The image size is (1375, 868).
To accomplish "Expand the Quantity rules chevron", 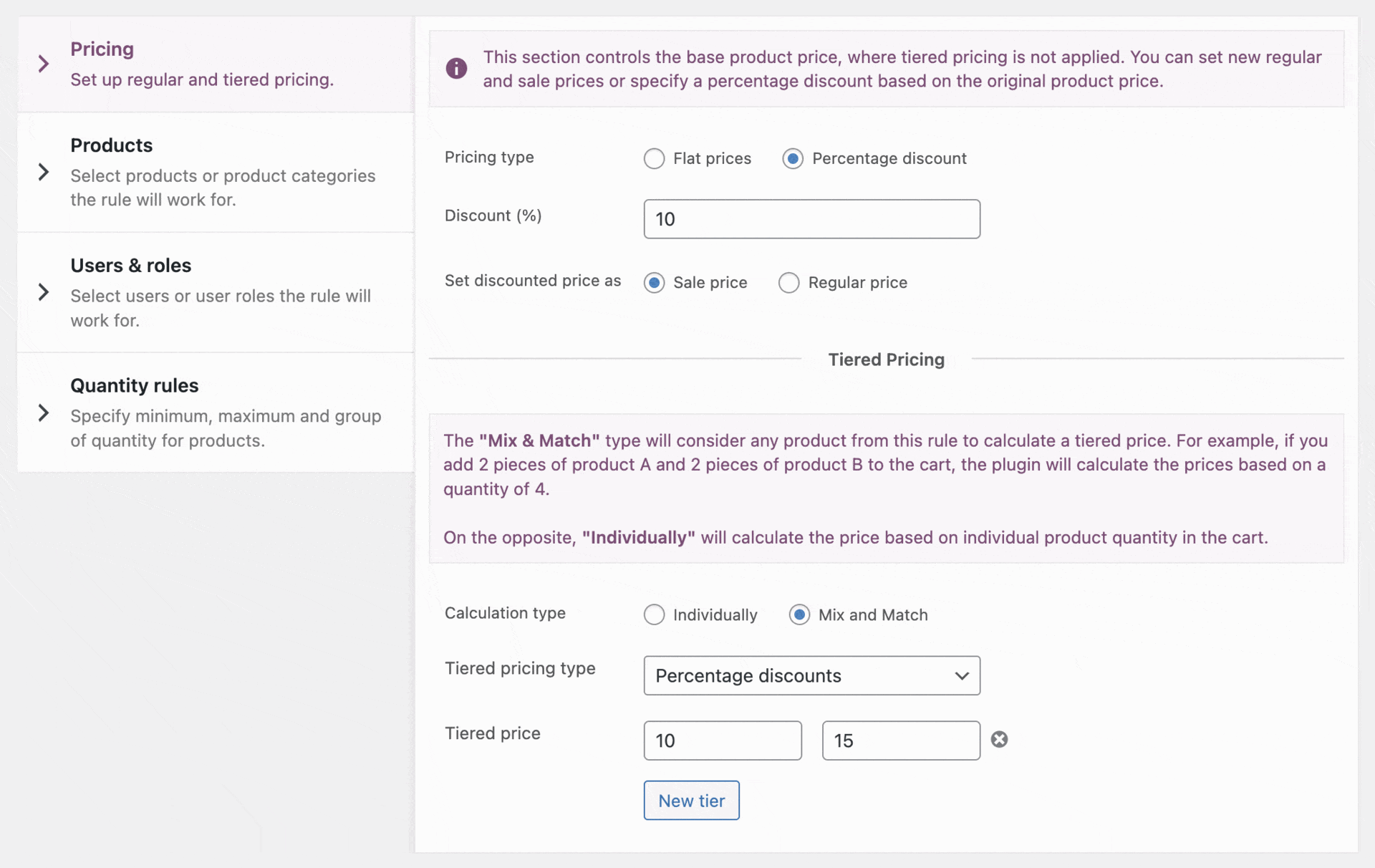I will [x=44, y=413].
